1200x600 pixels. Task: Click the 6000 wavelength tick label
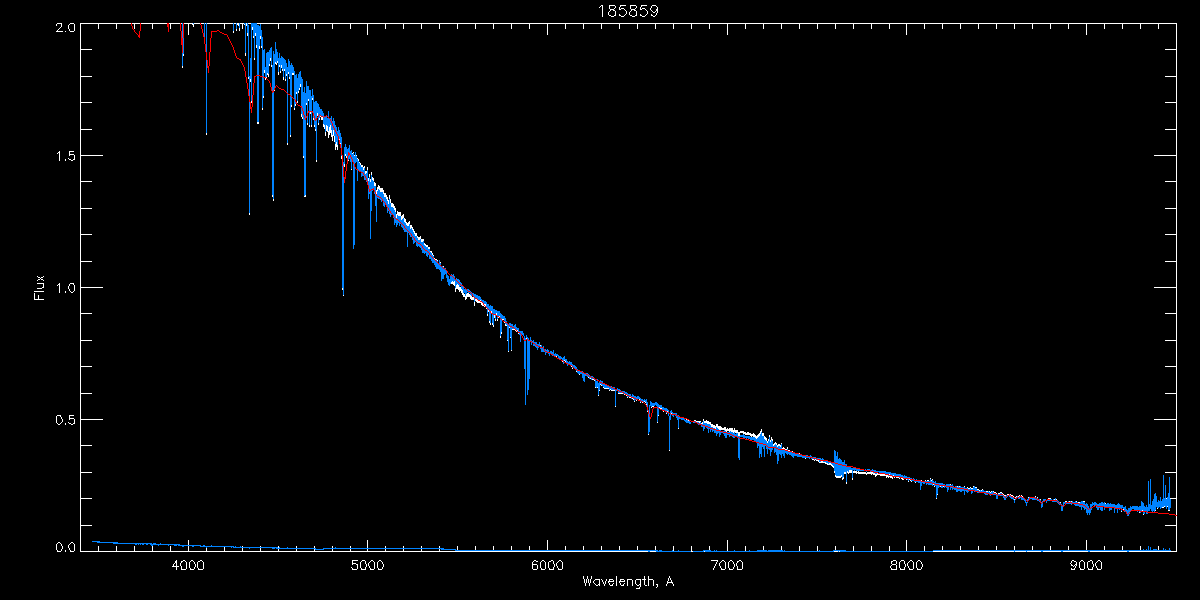547,565
